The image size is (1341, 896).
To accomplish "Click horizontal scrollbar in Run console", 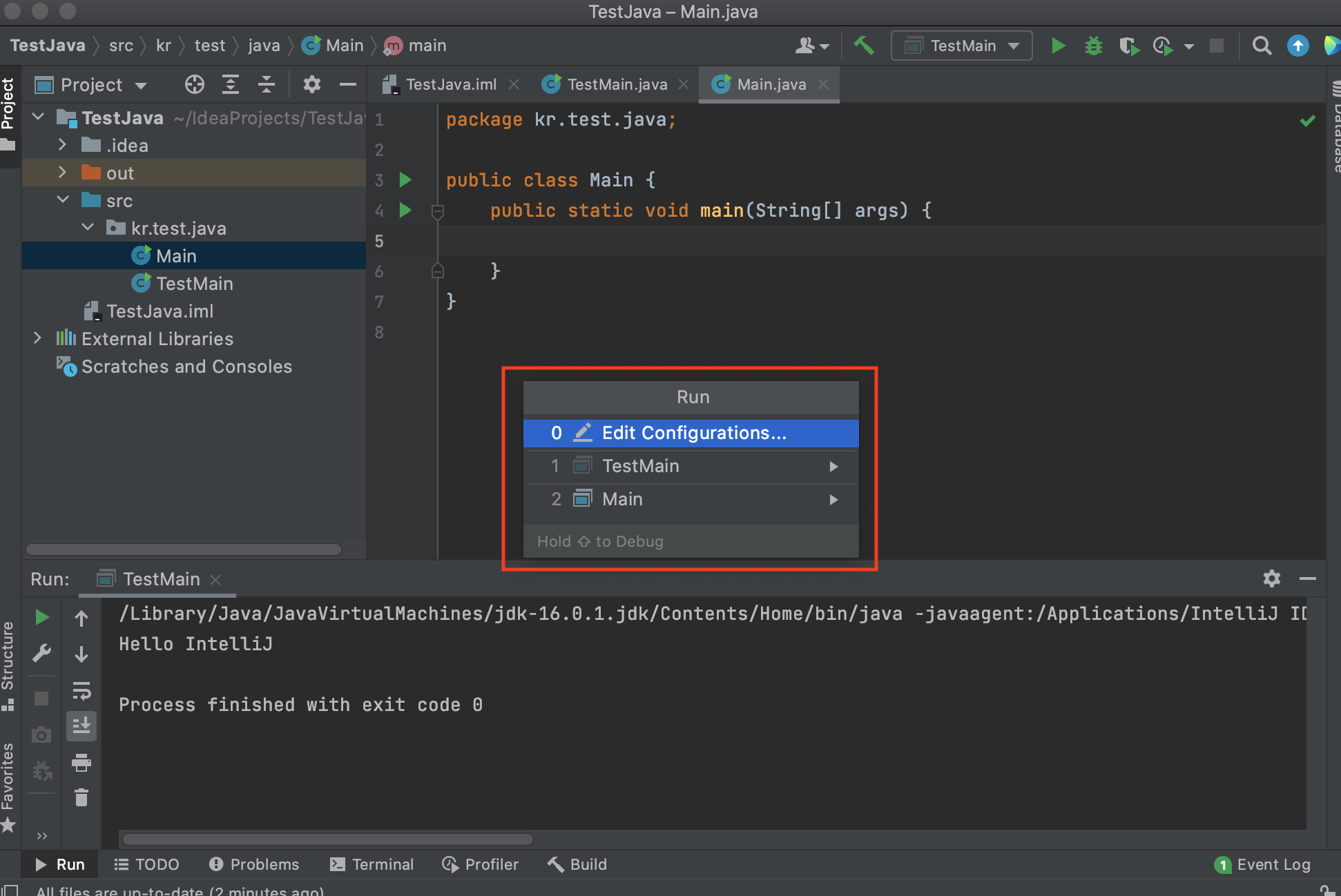I will (x=327, y=839).
